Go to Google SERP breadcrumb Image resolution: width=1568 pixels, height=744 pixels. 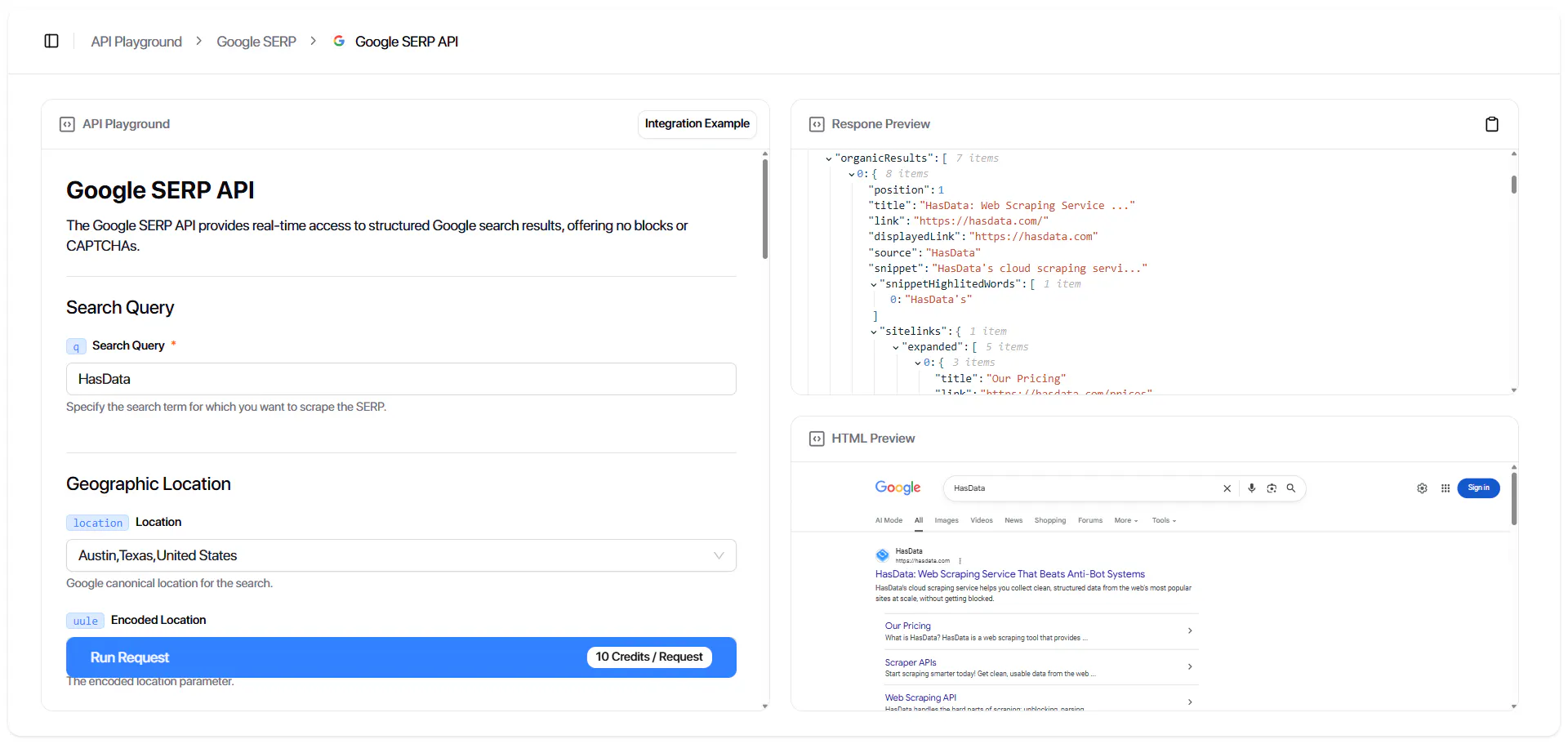256,42
